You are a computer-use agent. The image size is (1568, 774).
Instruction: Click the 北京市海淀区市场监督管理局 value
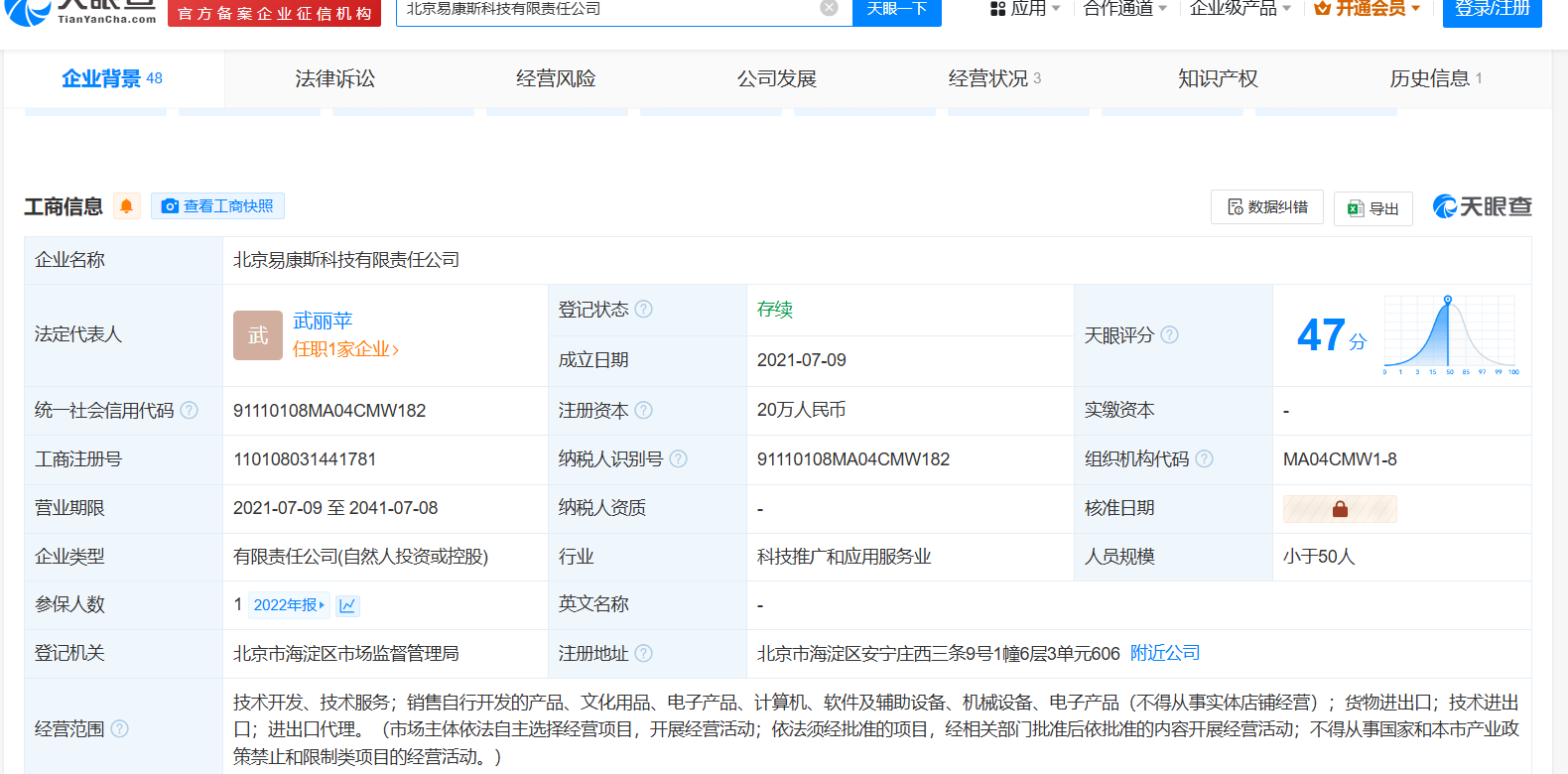(346, 653)
